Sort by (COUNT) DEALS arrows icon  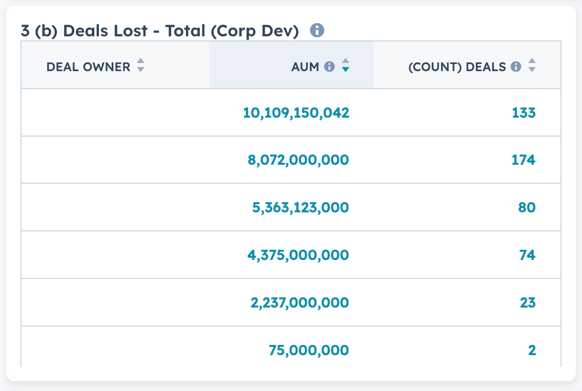coord(532,65)
